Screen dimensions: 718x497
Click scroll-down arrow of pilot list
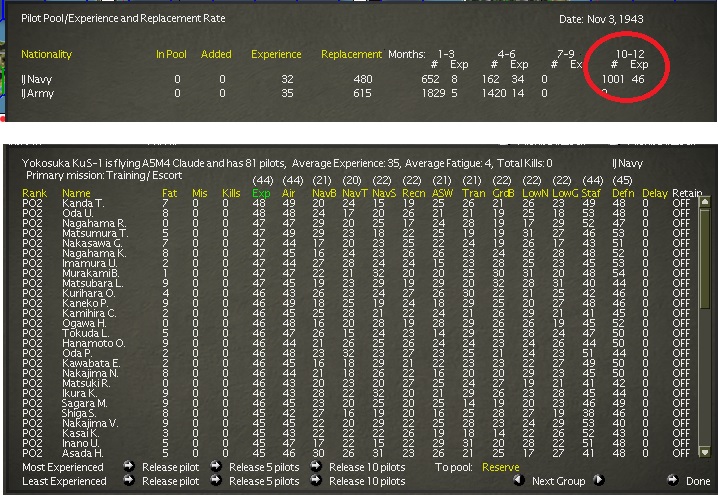[705, 452]
